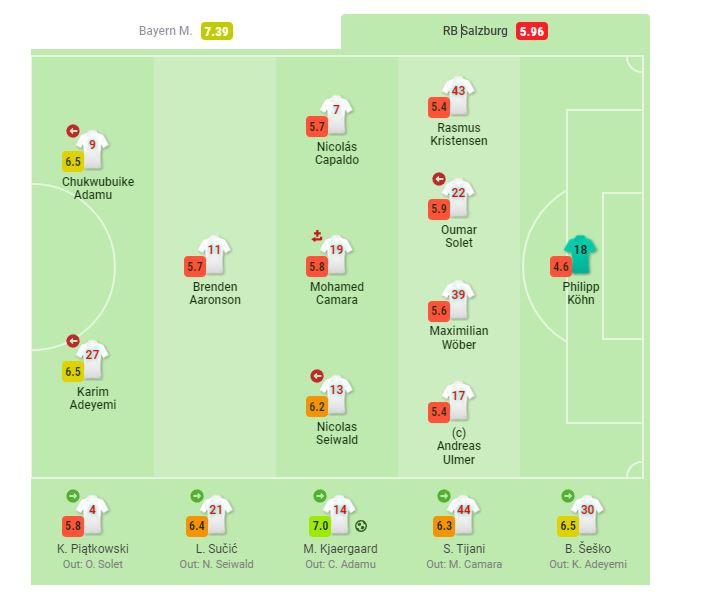Click Philipp Köhn's green goalkeeper shirt
This screenshot has width=716, height=608.
tap(580, 255)
